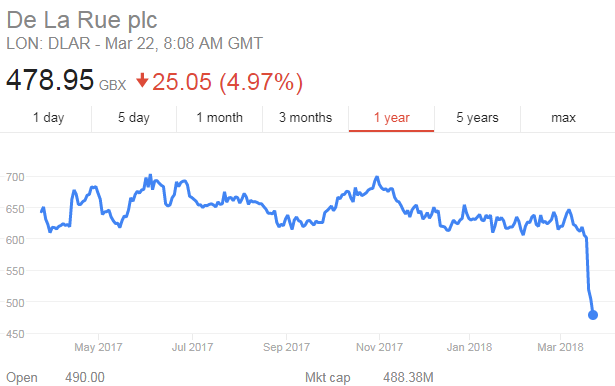Click the De La Rue plc title
The height and width of the screenshot is (386, 615).
[82, 20]
